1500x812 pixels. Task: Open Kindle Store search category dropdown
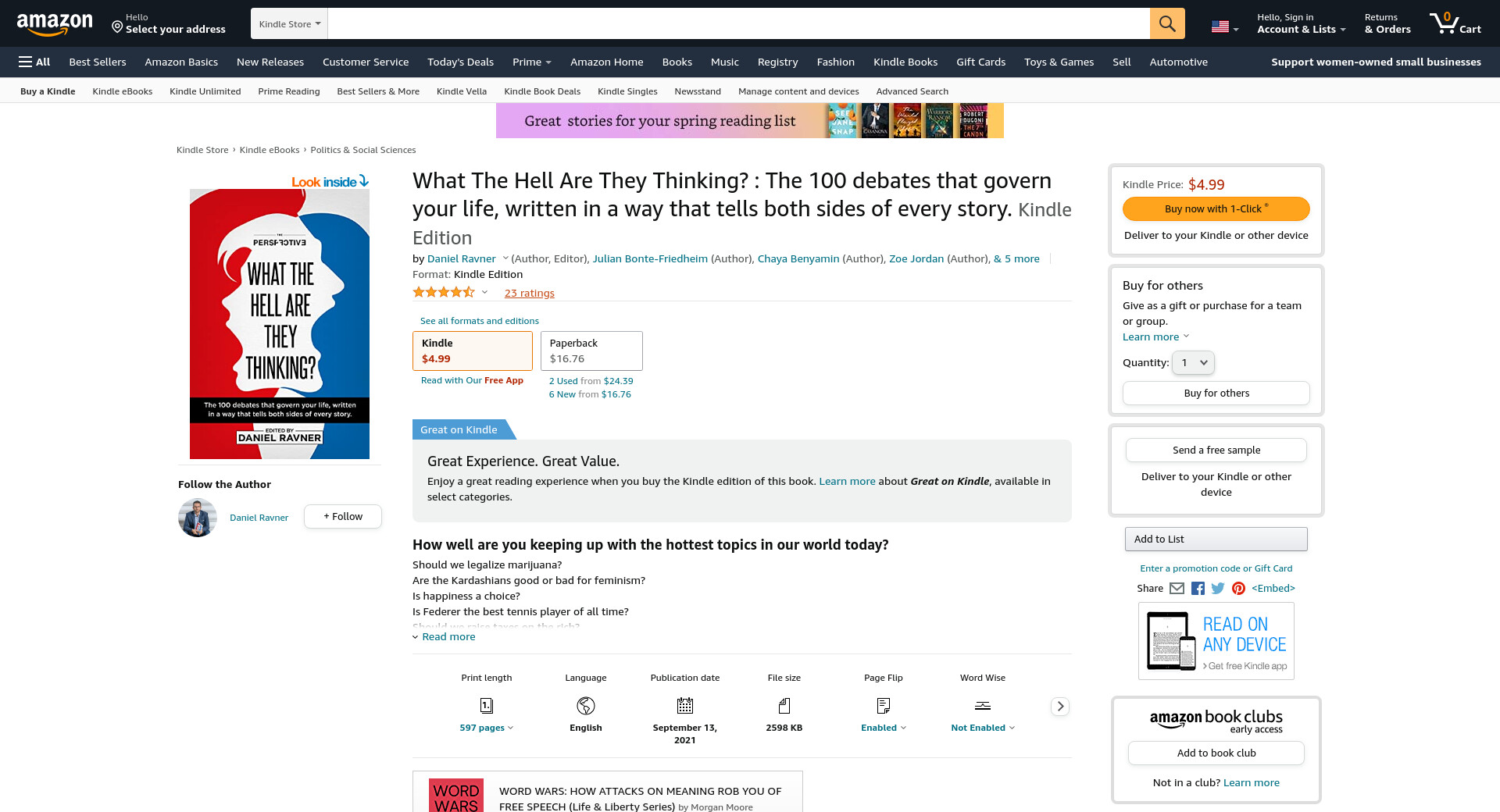coord(289,24)
